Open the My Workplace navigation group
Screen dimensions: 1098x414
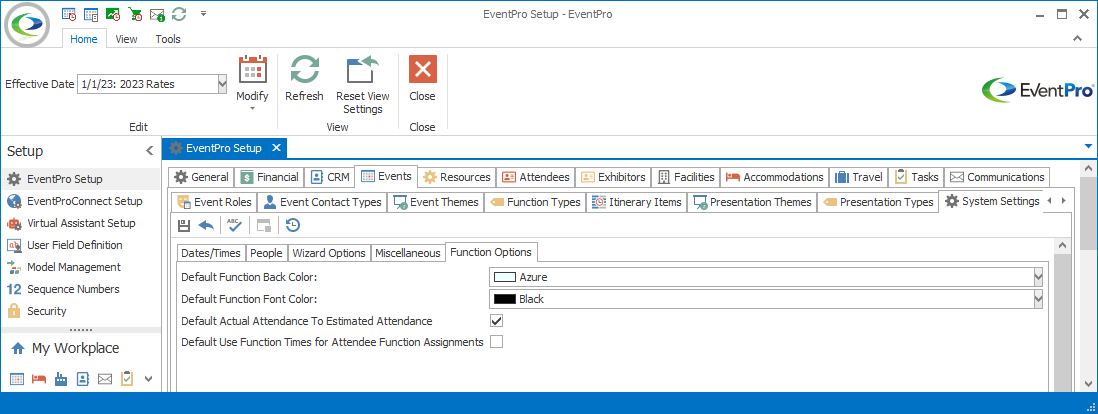tap(81, 348)
